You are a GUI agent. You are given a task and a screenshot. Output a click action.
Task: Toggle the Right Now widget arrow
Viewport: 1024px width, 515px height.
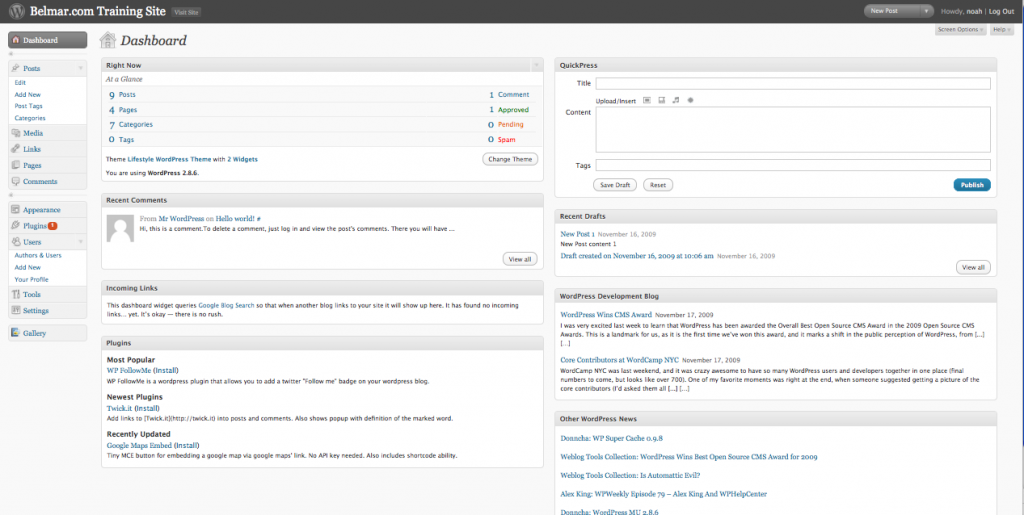pos(536,65)
